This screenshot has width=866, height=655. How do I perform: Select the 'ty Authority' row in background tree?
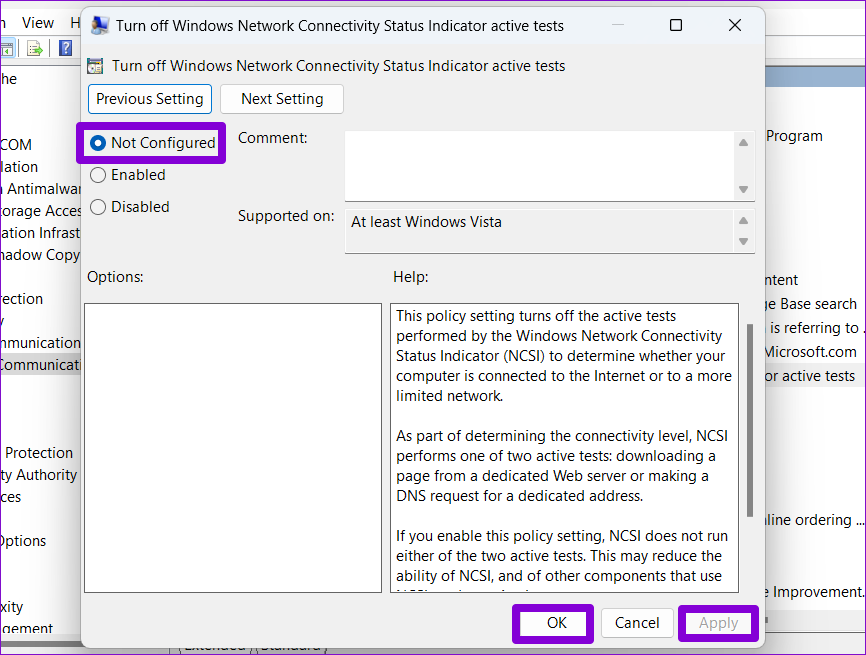[39, 475]
